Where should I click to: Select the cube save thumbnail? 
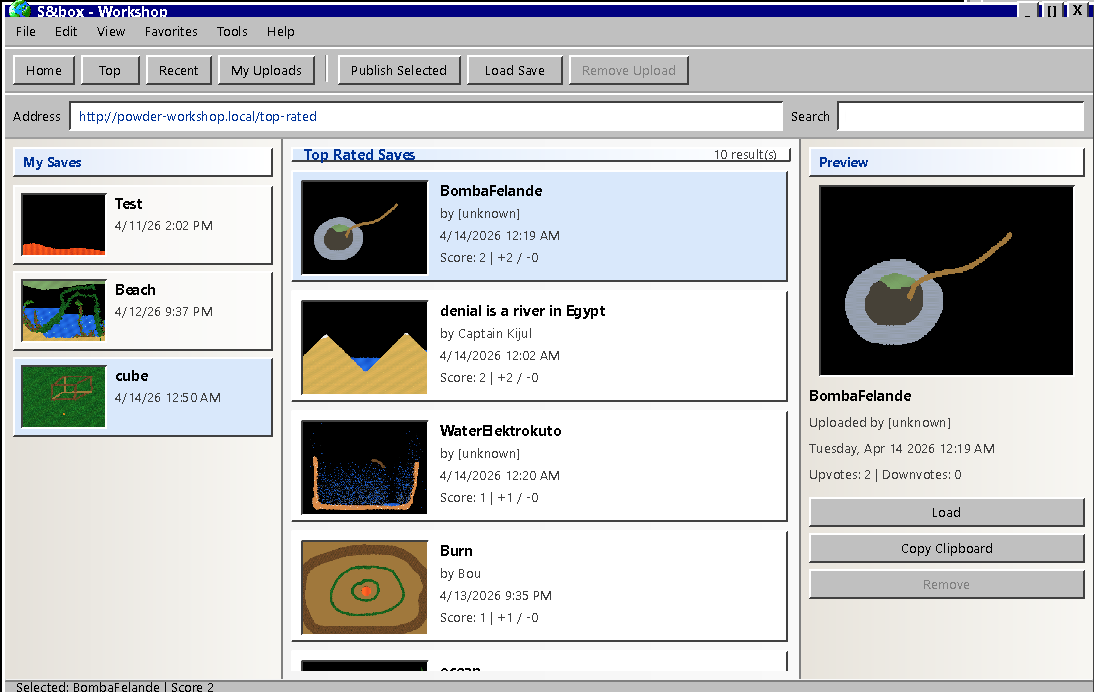tap(64, 396)
